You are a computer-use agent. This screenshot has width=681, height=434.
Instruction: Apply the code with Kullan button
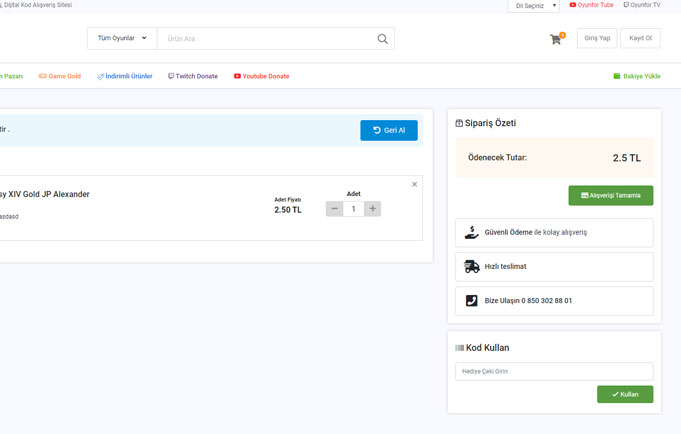point(624,394)
